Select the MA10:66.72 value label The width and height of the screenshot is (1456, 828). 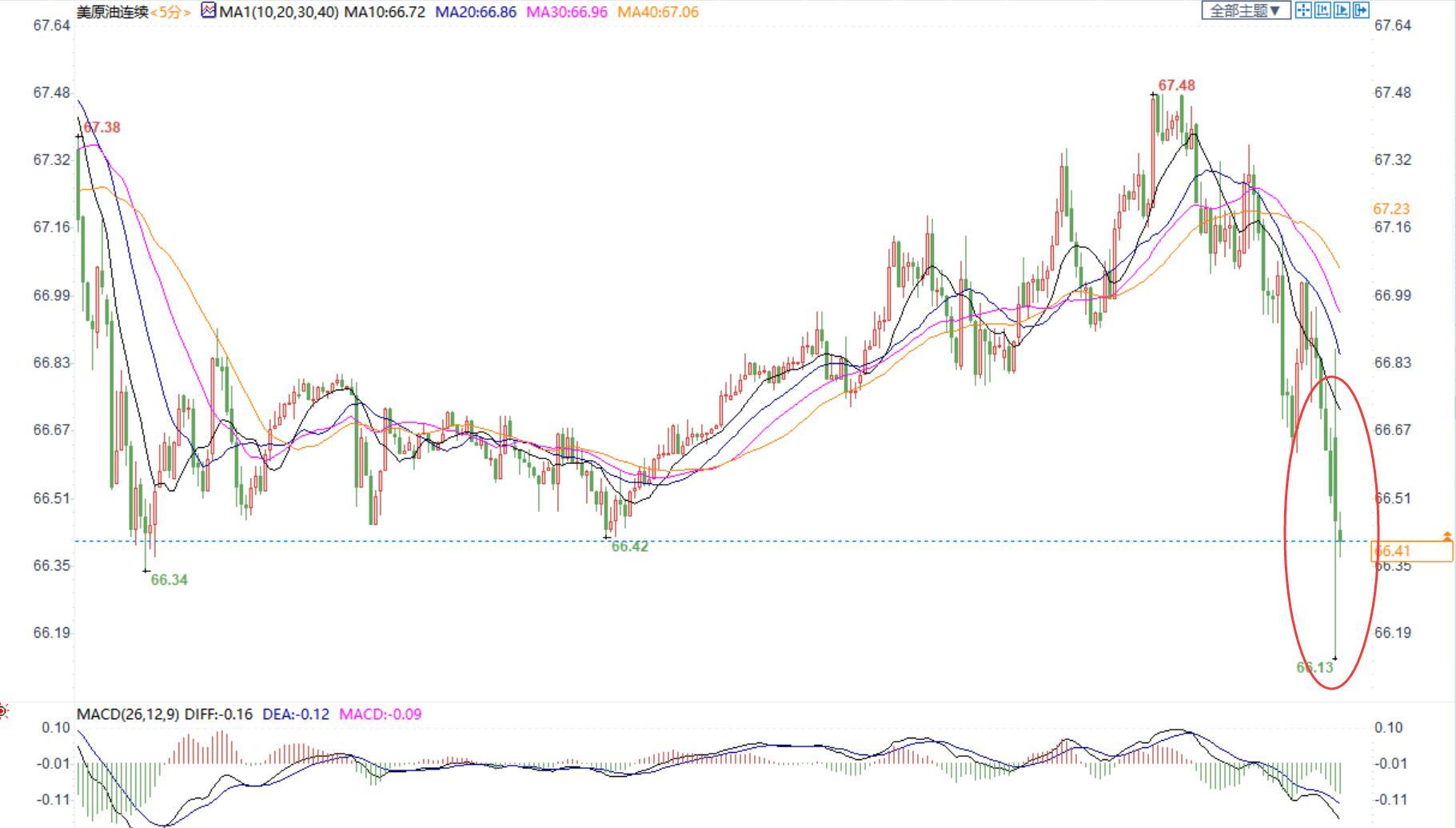point(385,12)
